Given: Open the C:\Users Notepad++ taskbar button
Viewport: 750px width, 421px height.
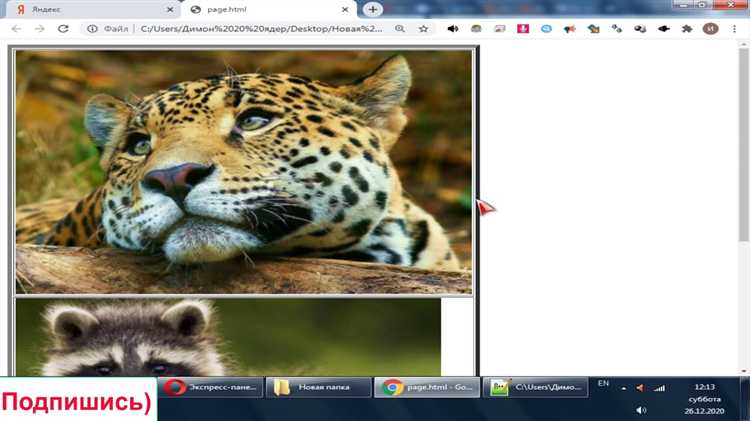Looking at the screenshot, I should (x=535, y=387).
